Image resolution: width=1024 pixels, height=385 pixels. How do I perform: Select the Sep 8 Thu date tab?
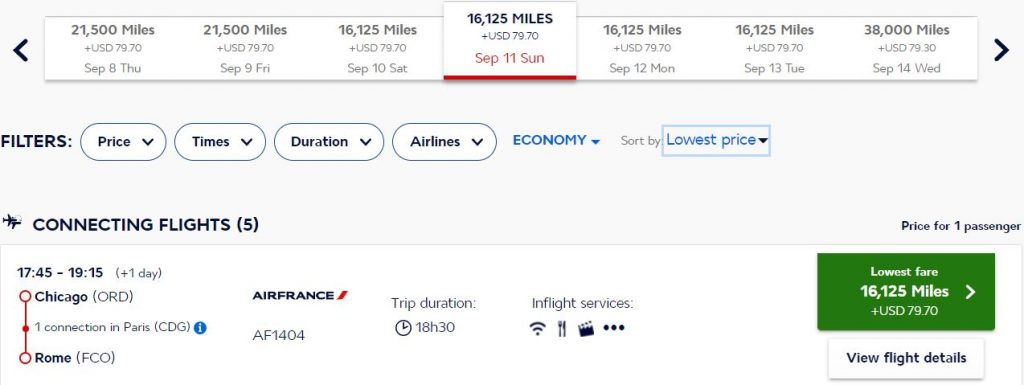tap(112, 49)
